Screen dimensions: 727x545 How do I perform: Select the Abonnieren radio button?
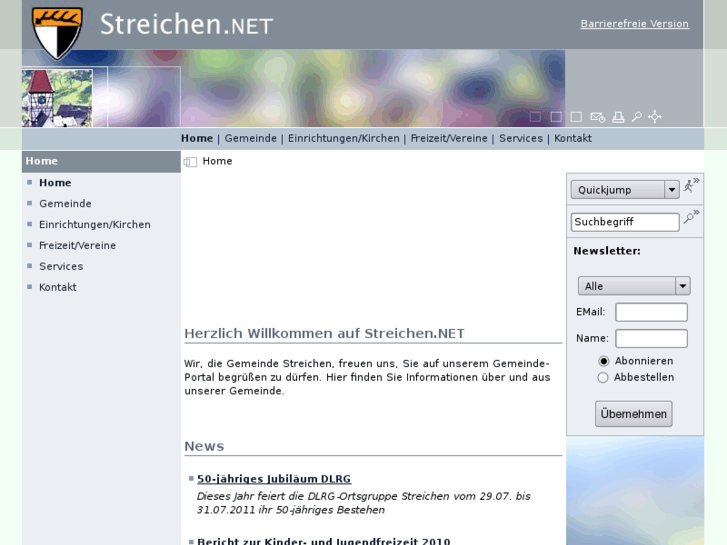point(603,361)
